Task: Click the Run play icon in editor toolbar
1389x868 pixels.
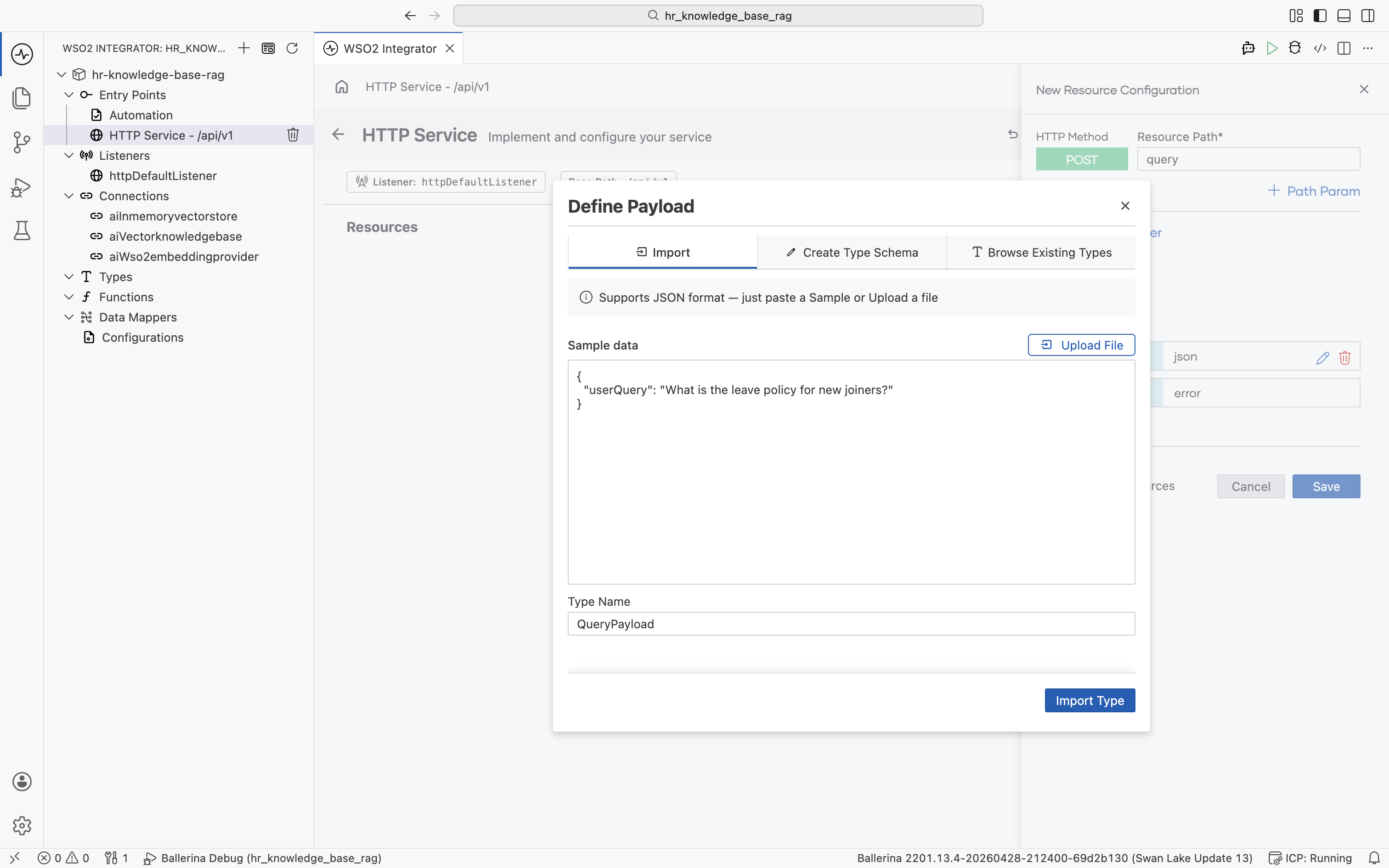Action: (x=1272, y=48)
